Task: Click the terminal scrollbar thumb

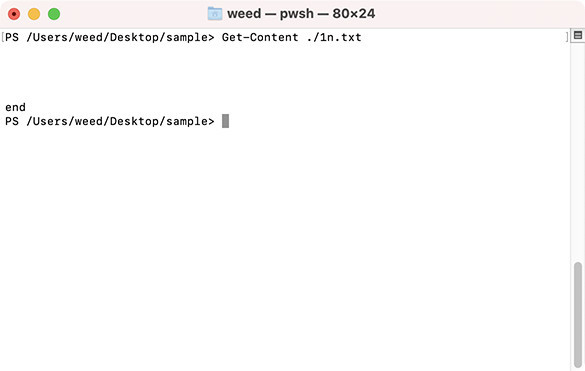Action: point(578,315)
